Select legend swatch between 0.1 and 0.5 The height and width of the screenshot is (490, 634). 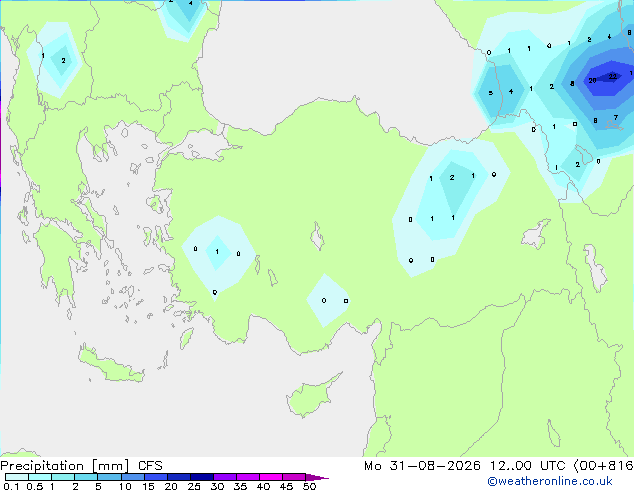click(x=17, y=477)
